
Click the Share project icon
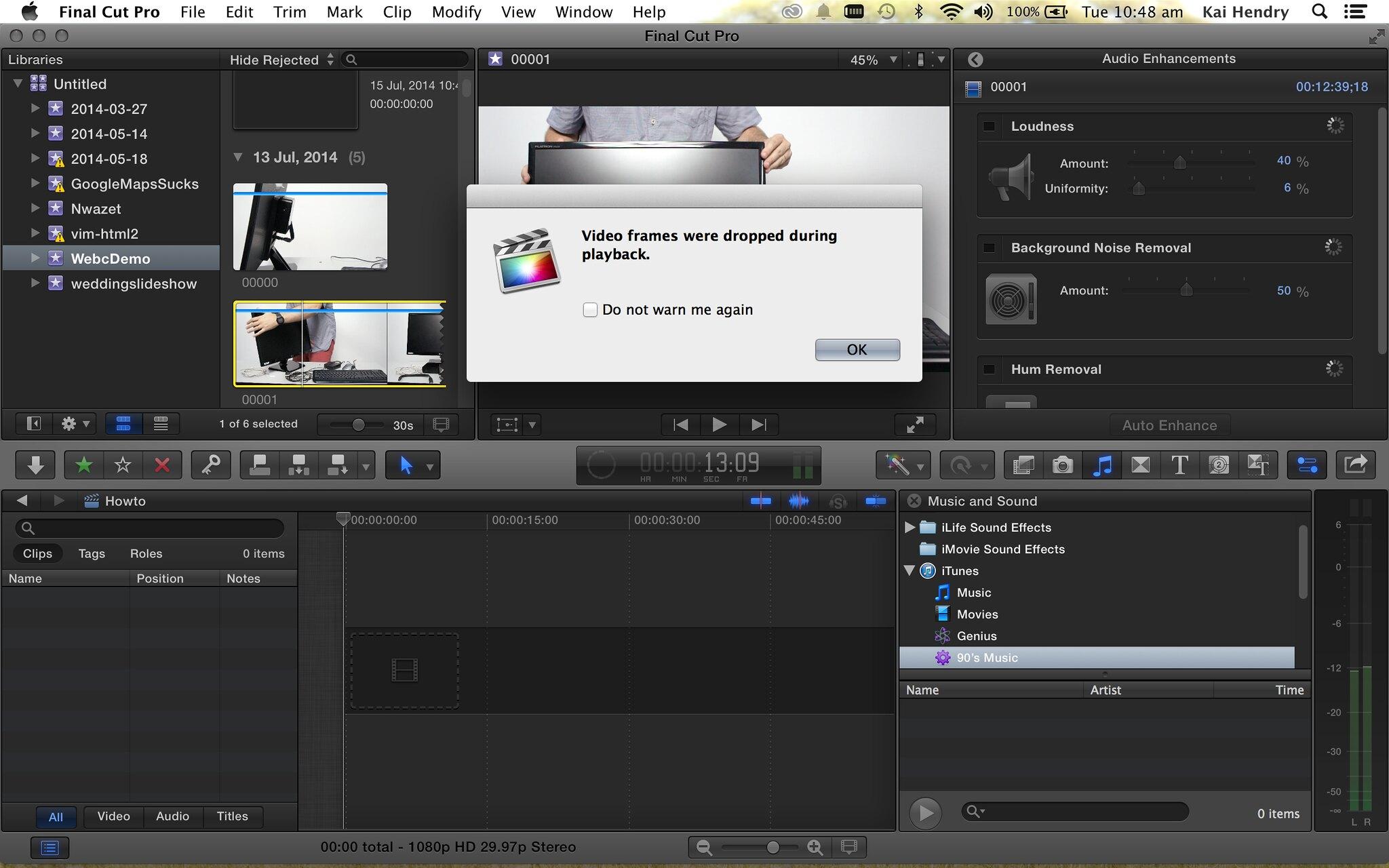click(x=1354, y=465)
